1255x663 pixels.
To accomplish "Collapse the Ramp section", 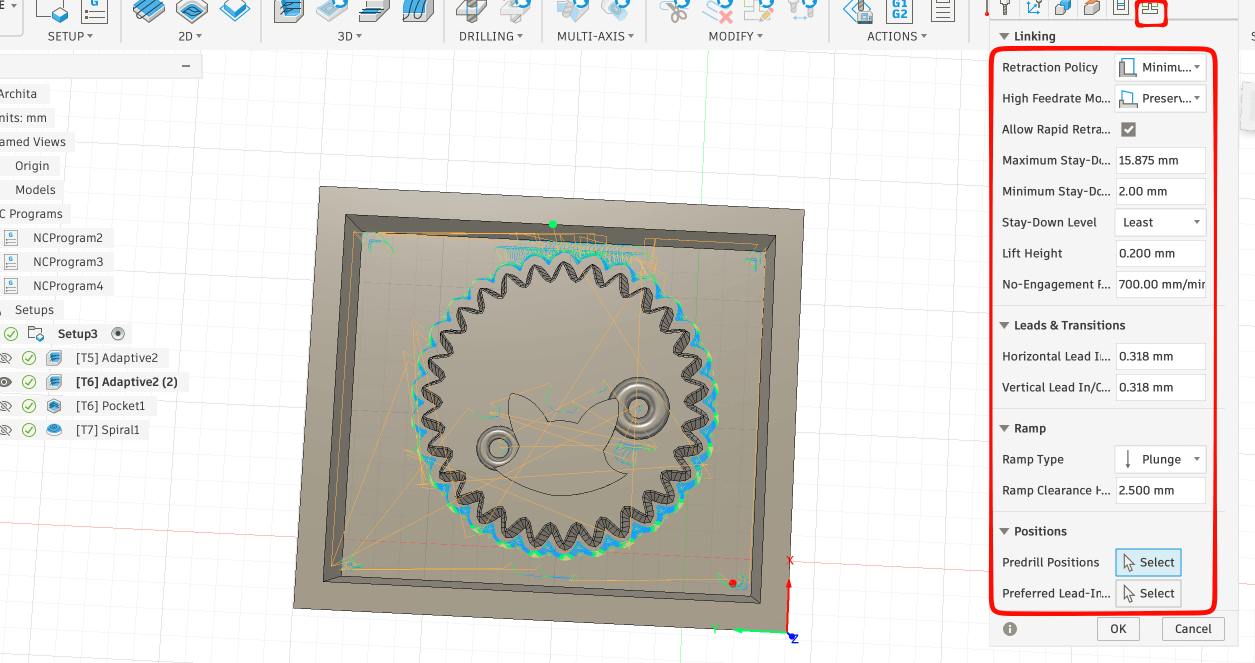I will pyautogui.click(x=1005, y=428).
